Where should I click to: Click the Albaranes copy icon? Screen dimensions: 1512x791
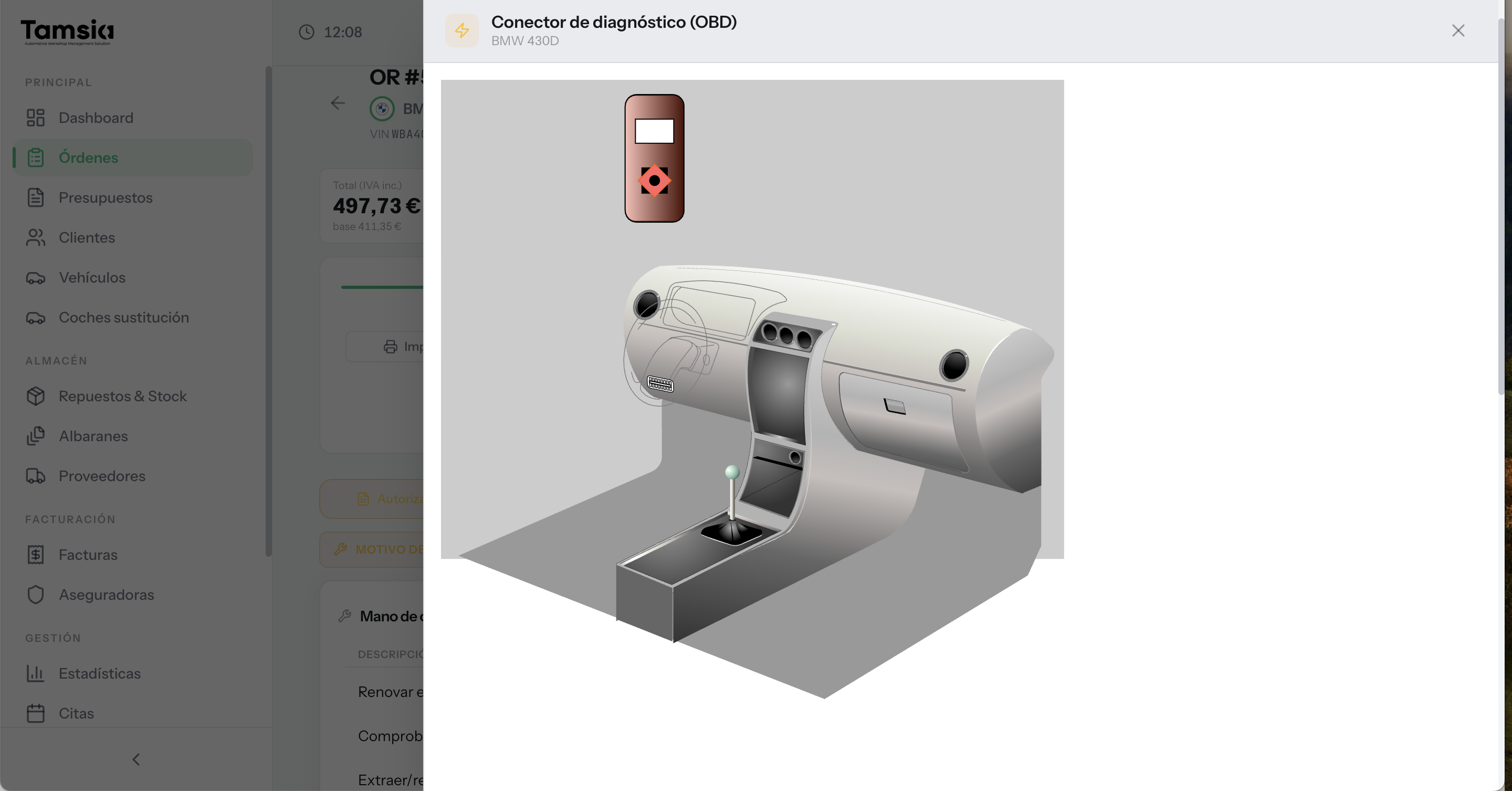[x=35, y=436]
